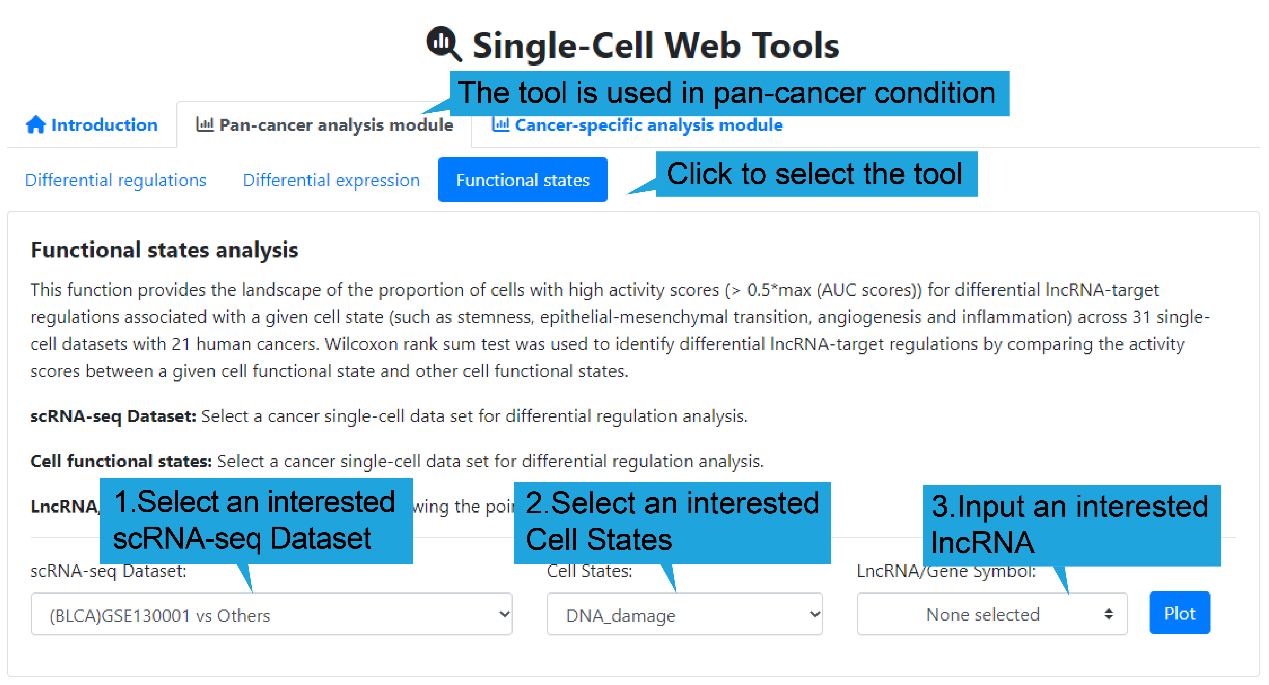Click the bar chart icon on Pan-cancer tab
This screenshot has height=685, width=1269.
point(205,125)
